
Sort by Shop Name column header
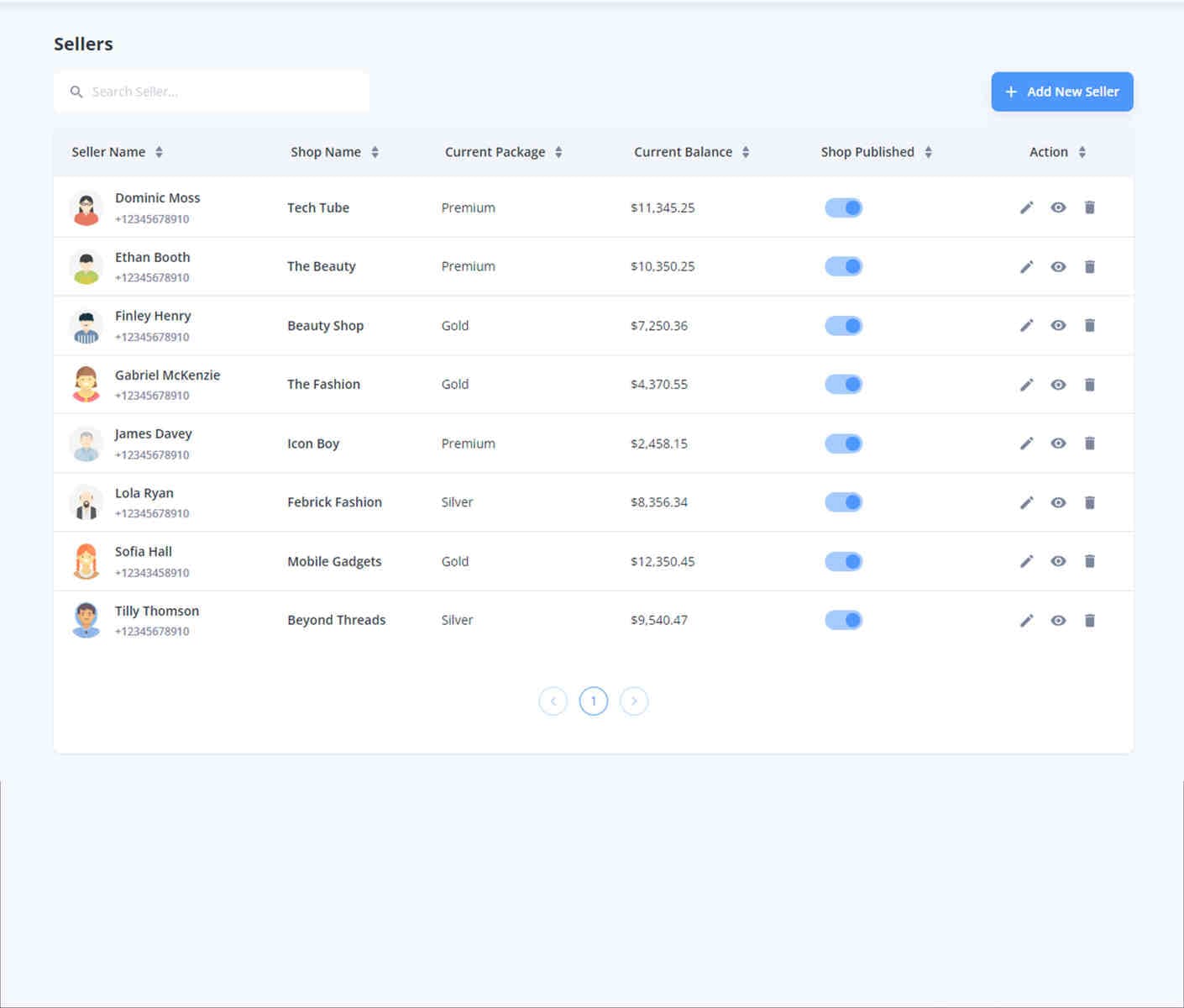[375, 152]
